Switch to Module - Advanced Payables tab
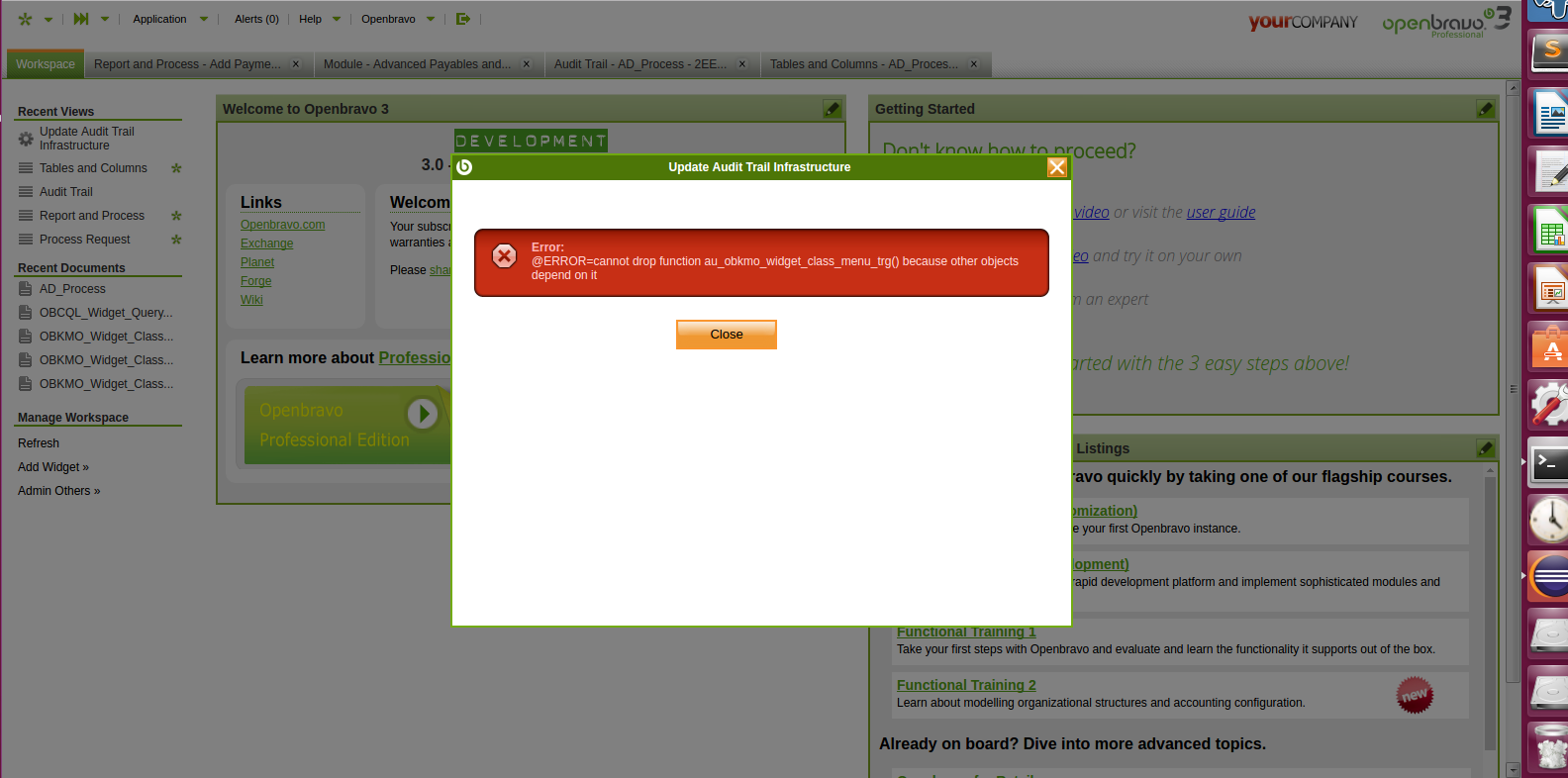The image size is (1568, 778). tap(417, 64)
